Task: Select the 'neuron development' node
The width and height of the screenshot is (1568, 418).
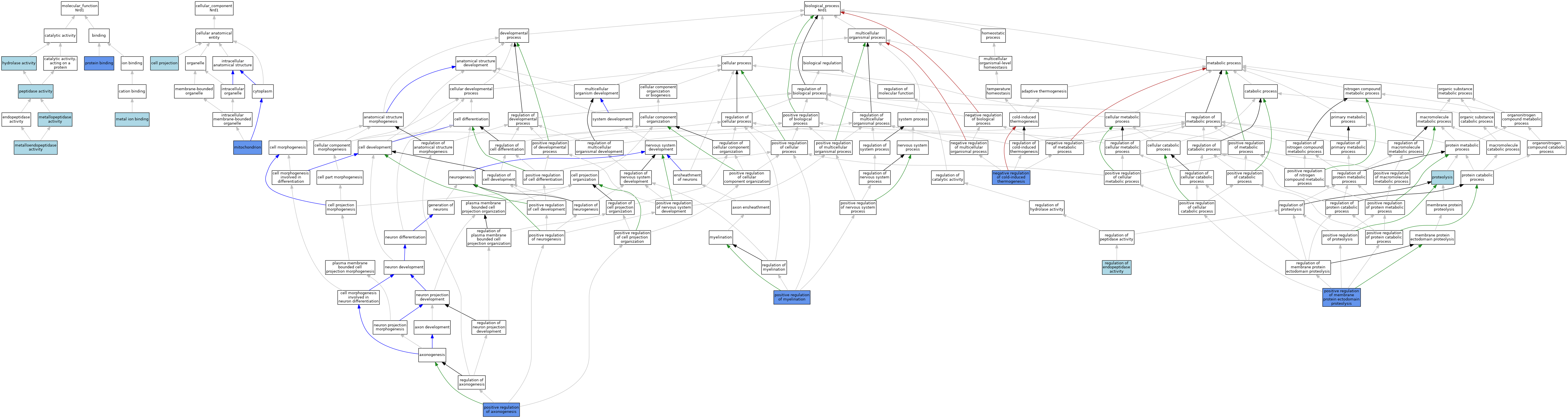Action: tap(404, 267)
